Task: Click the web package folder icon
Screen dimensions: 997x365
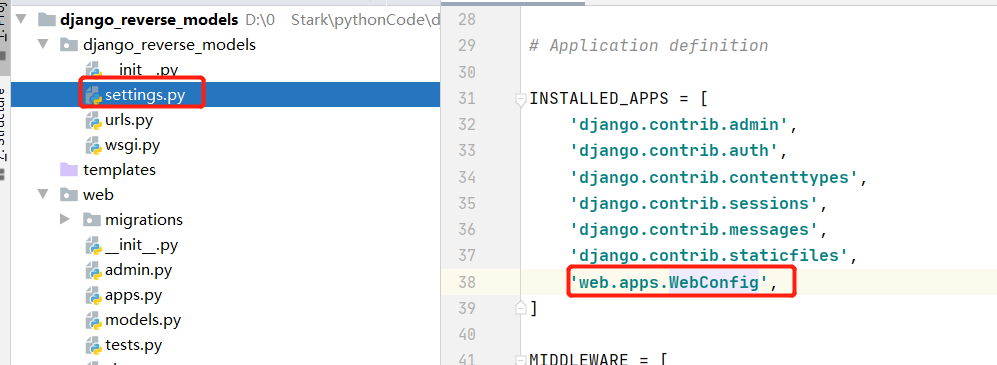Action: (69, 195)
